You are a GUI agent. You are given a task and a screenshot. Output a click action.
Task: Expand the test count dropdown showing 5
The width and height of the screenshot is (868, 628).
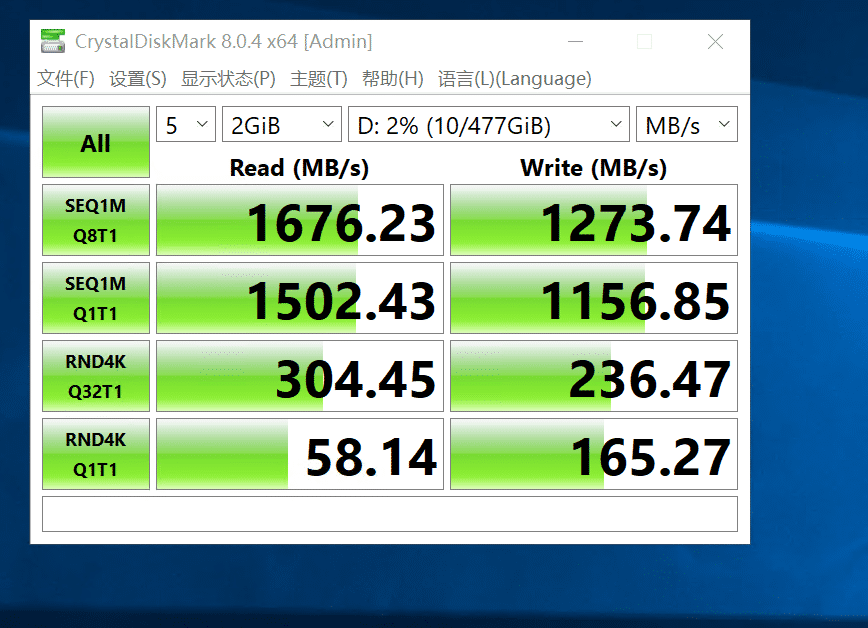(186, 125)
